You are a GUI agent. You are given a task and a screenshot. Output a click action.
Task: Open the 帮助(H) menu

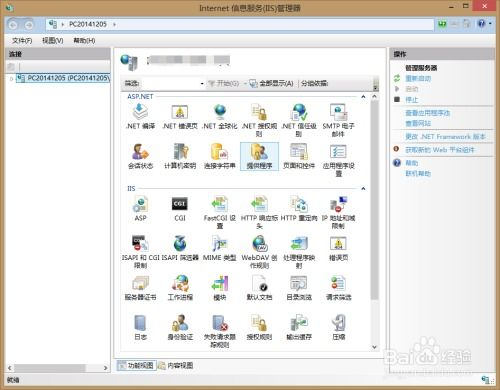click(x=84, y=41)
